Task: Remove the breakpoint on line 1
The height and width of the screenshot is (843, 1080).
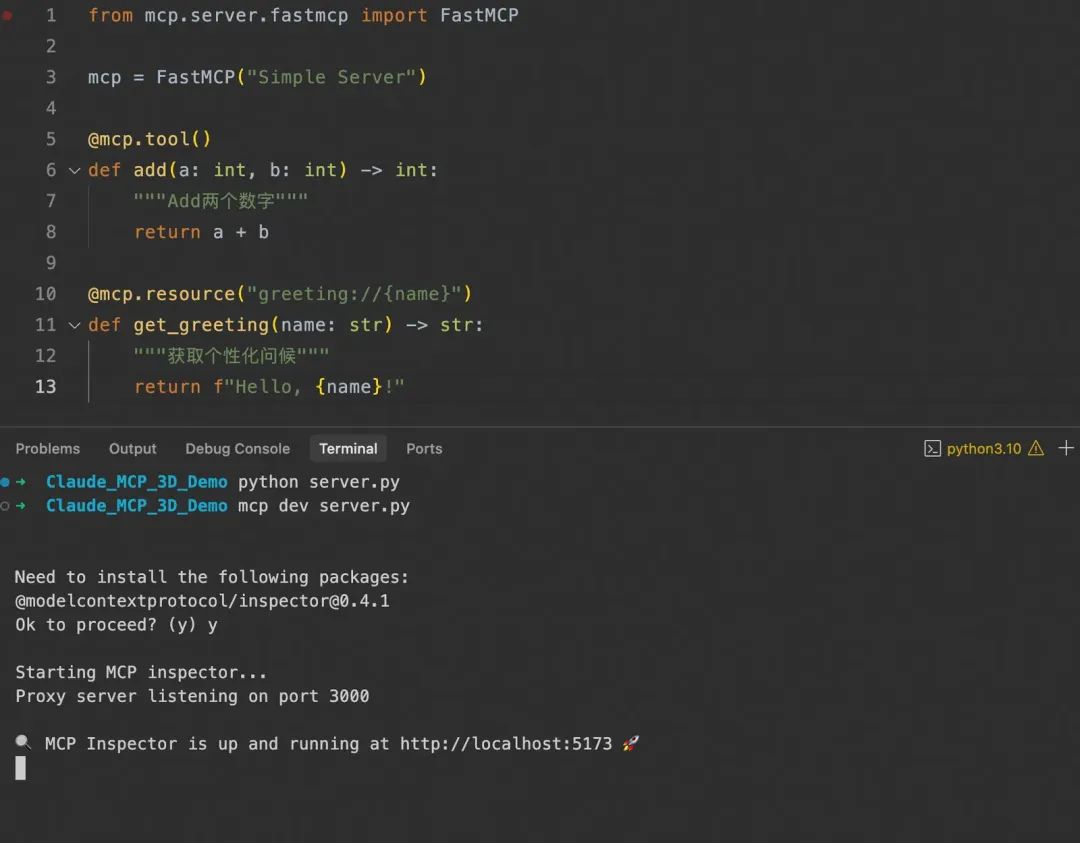Action: [7, 15]
